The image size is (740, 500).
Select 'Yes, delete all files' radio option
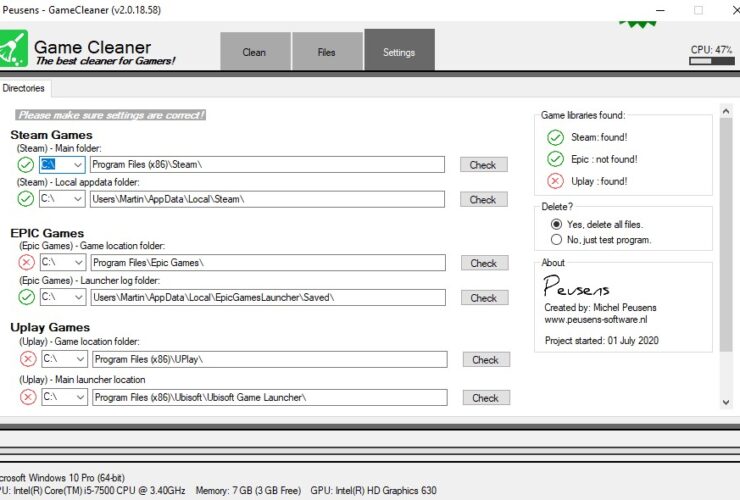point(556,224)
